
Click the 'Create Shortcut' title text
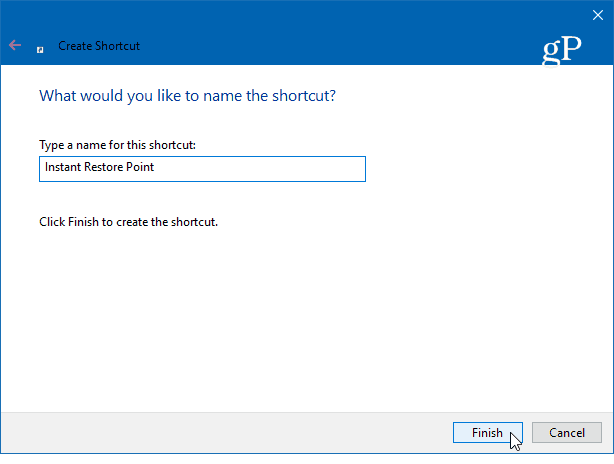(99, 46)
